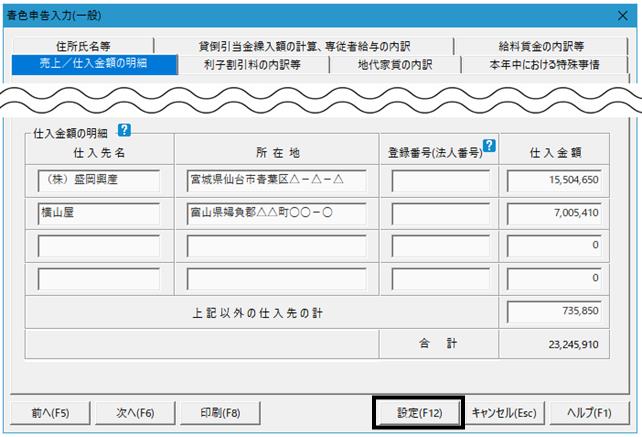Close the 青色申告入力(一般) dialog
Image resolution: width=642 pixels, height=437 pixels.
coord(623,16)
